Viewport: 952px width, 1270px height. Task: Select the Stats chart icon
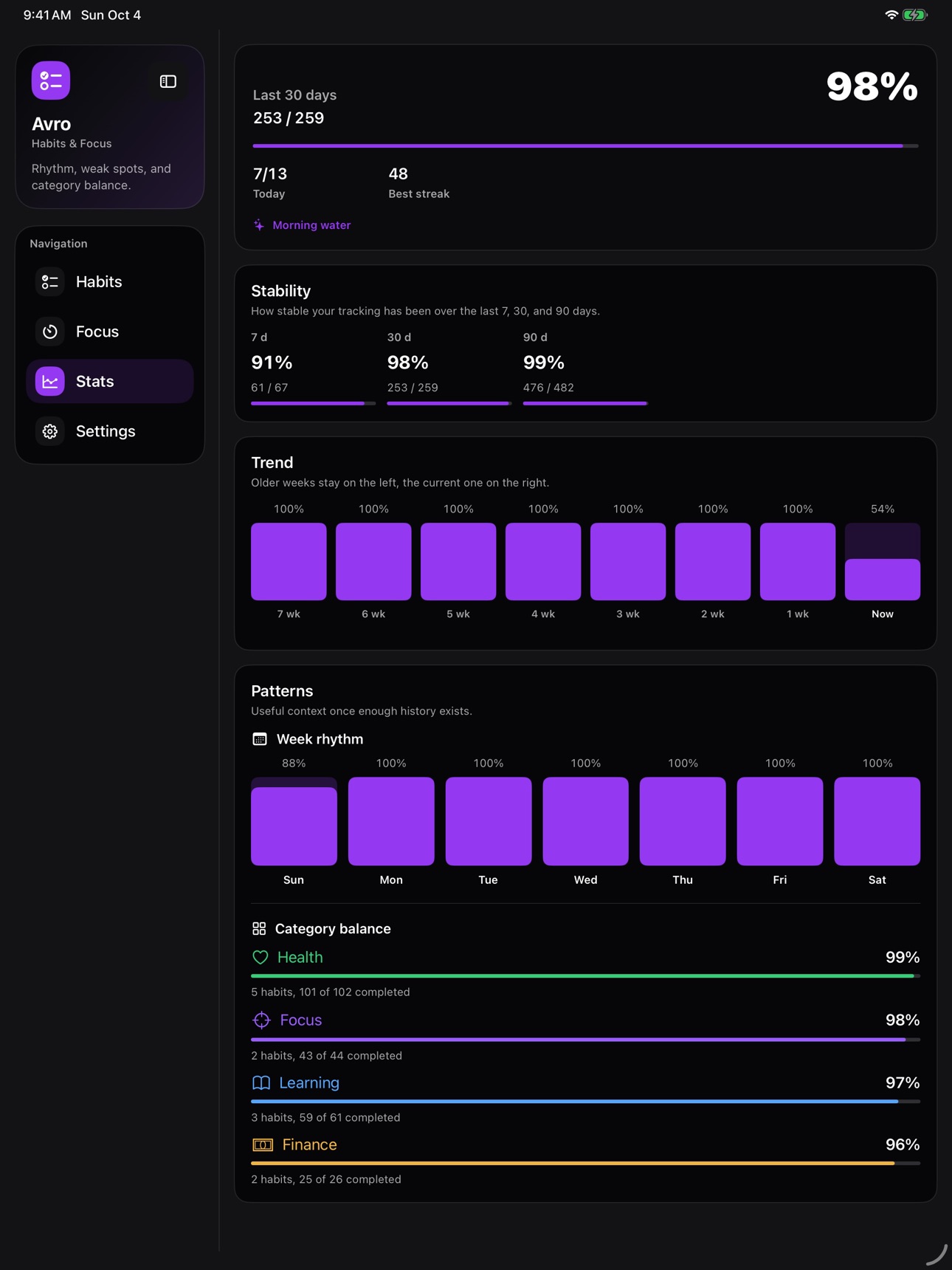click(x=50, y=381)
